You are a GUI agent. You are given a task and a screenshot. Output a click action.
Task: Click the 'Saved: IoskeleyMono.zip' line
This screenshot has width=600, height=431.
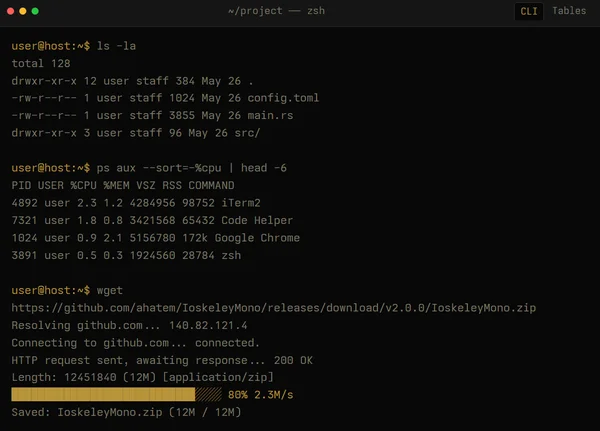(x=126, y=412)
